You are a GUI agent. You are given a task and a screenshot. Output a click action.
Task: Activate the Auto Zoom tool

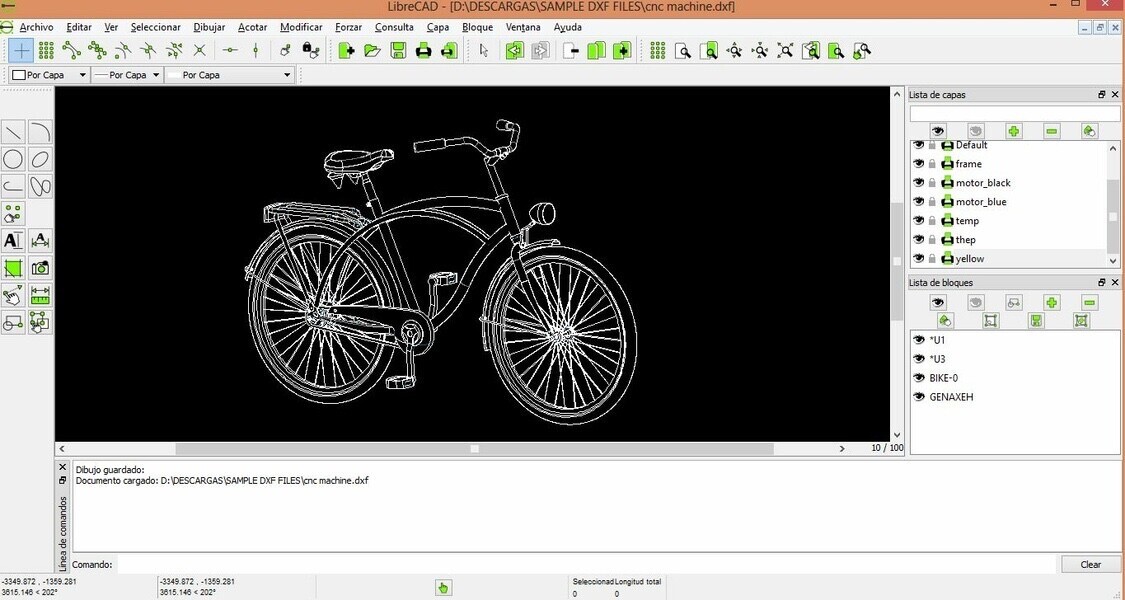point(712,50)
